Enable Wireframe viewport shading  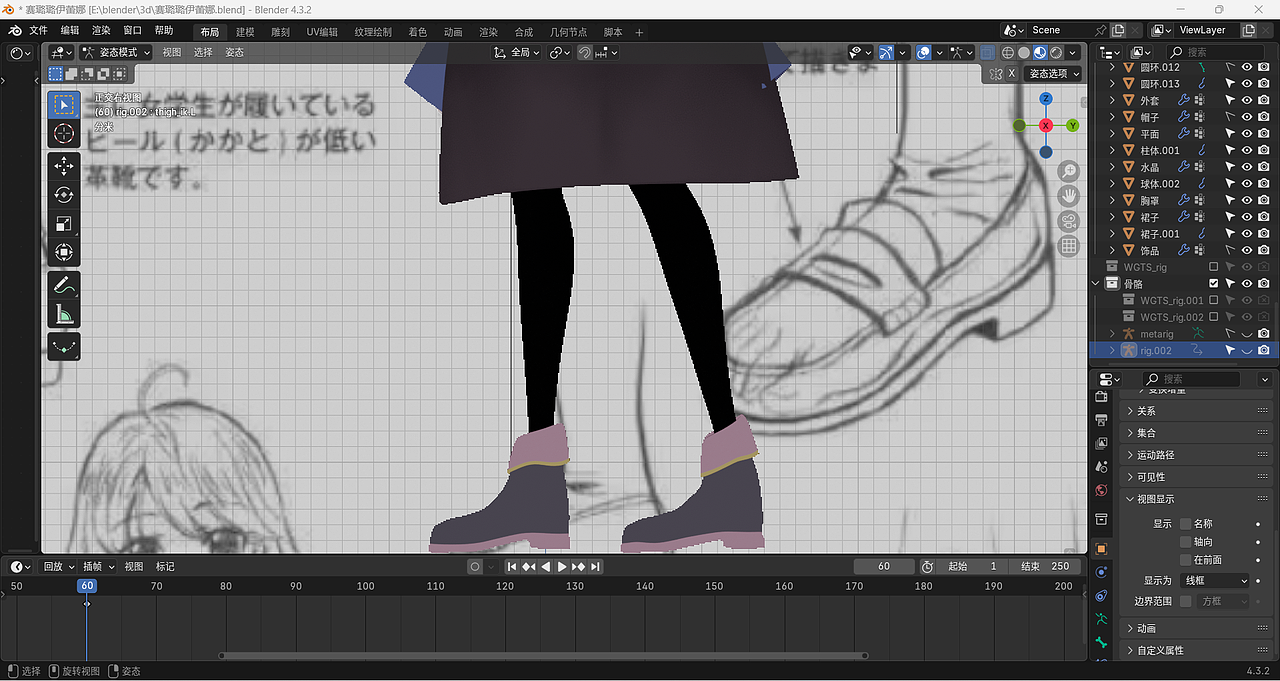(1006, 52)
